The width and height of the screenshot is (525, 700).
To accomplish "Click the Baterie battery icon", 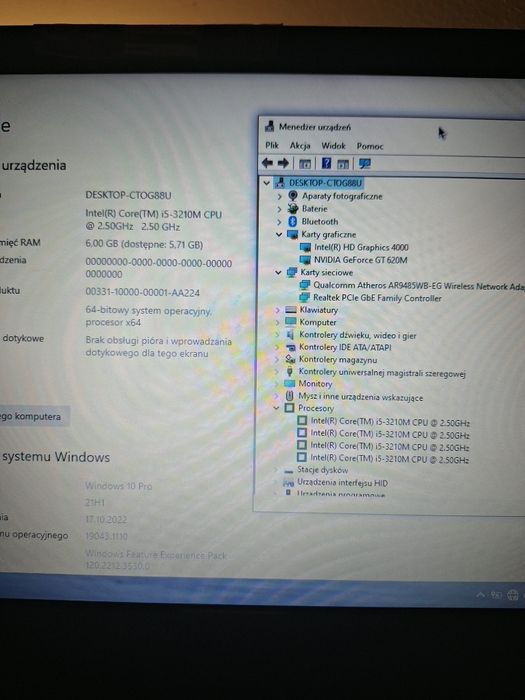I will coord(293,208).
